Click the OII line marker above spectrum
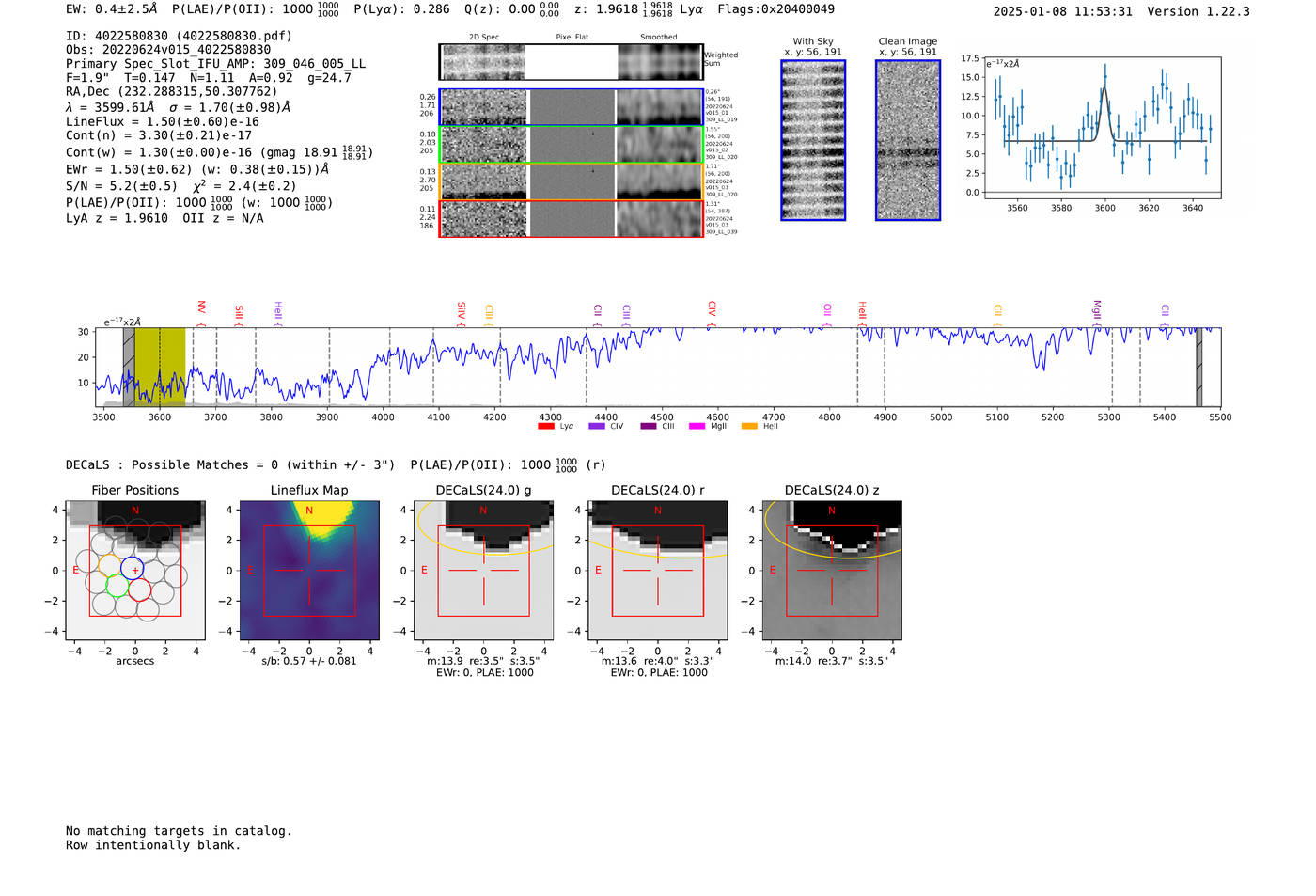This screenshot has width=1316, height=896. [827, 313]
